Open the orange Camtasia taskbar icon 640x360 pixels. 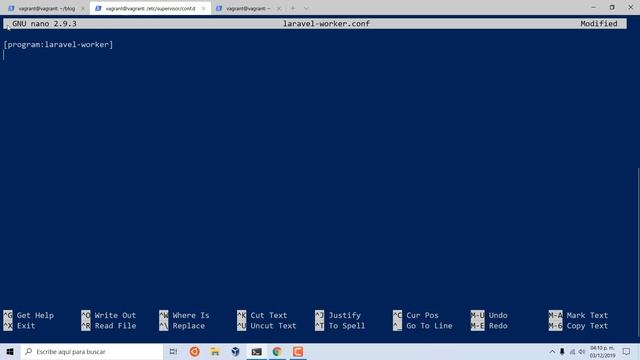pos(298,351)
